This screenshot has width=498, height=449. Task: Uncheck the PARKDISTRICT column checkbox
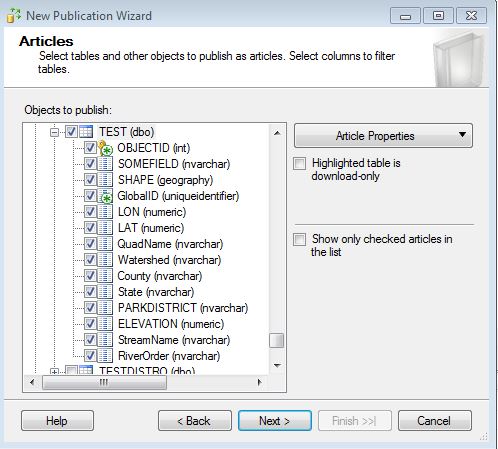[x=90, y=307]
